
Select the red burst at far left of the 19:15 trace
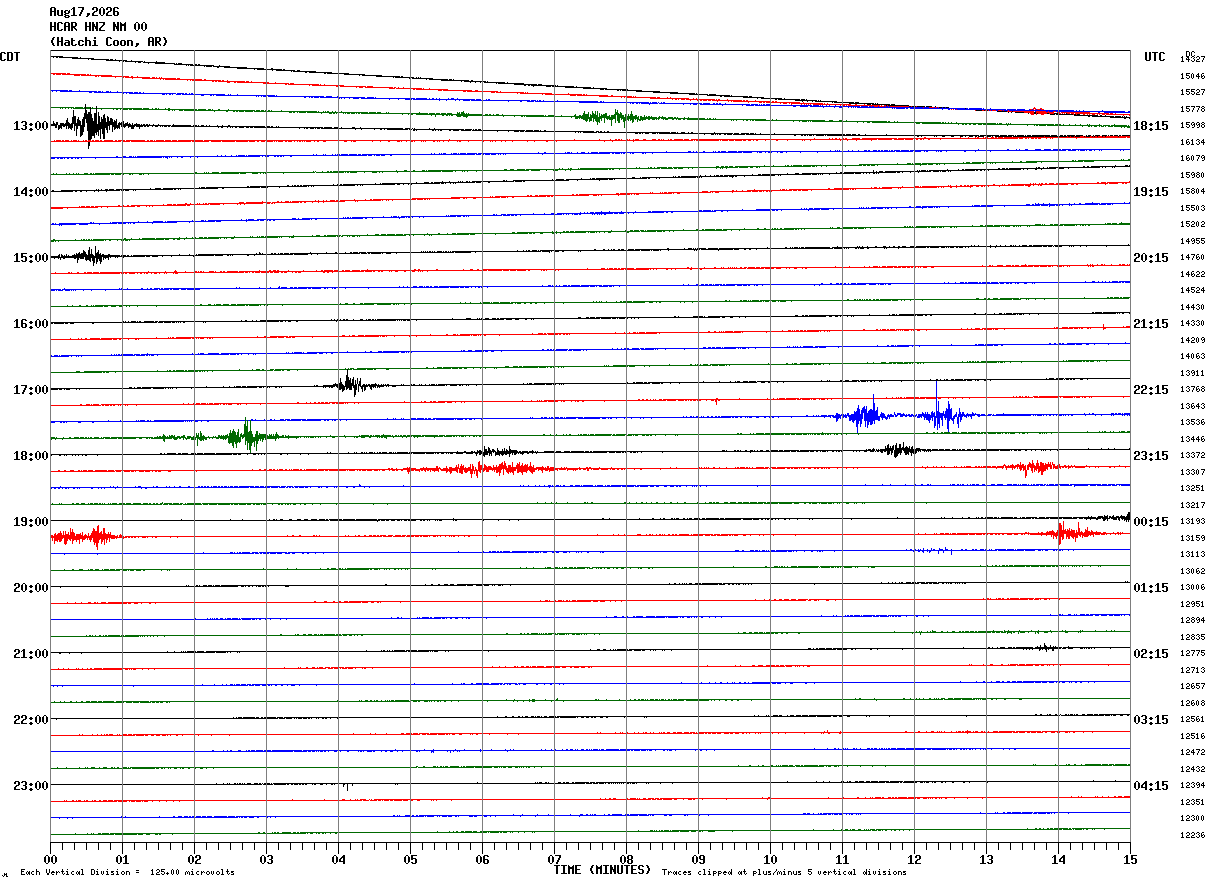pos(88,537)
